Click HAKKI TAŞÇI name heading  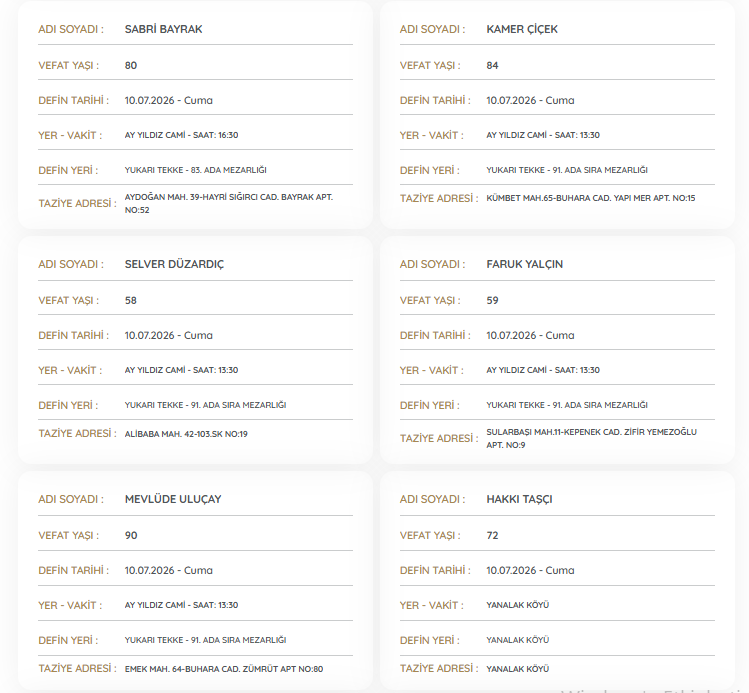point(519,499)
